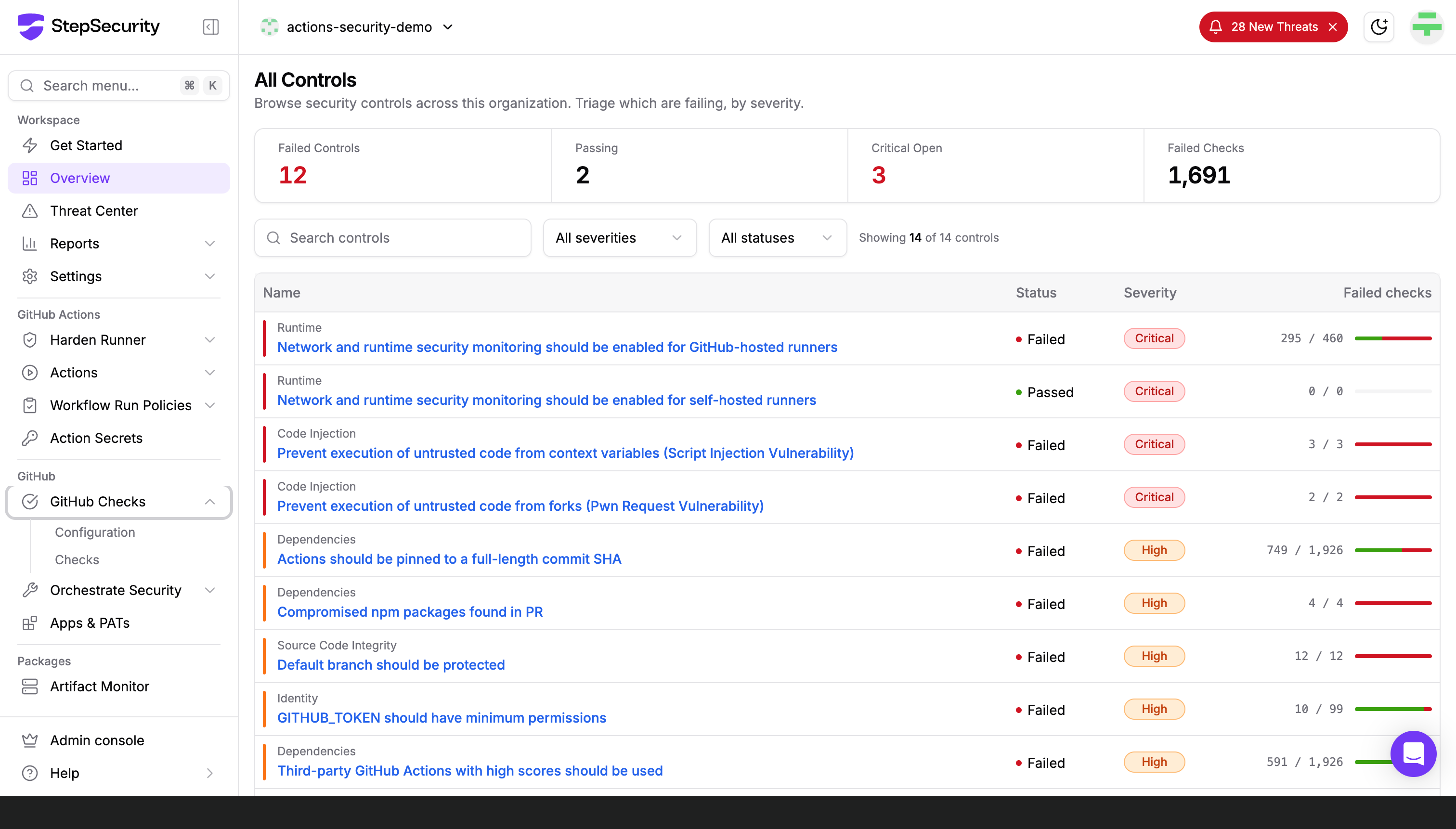This screenshot has height=829, width=1456.
Task: Click the Search menu field
Action: click(118, 85)
